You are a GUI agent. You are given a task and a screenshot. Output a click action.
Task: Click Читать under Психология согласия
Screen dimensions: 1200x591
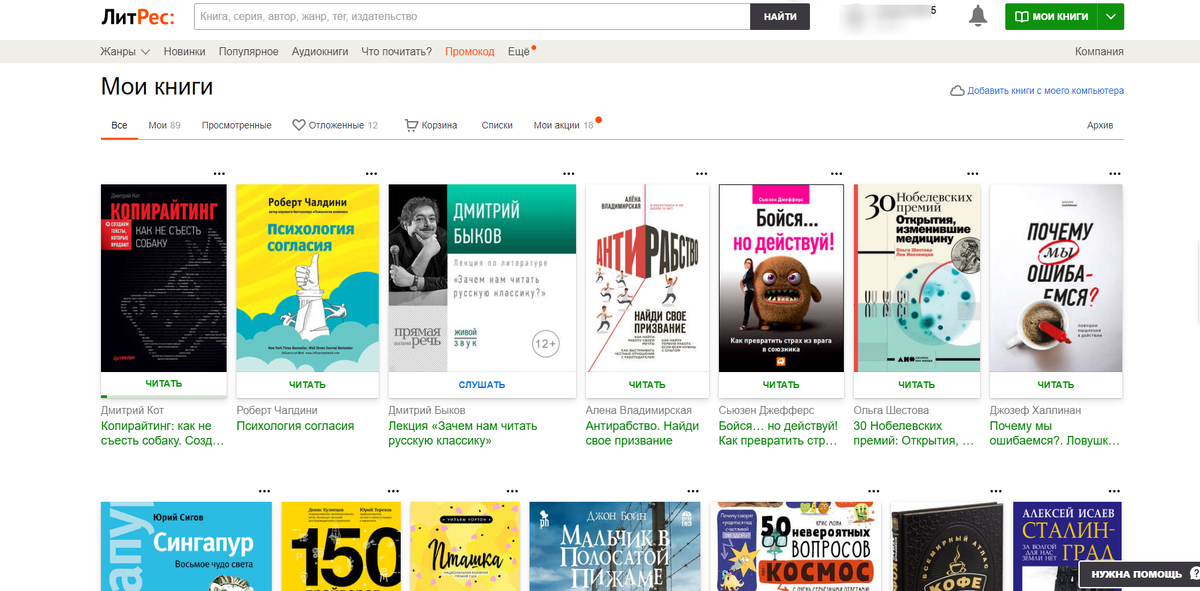pos(308,385)
